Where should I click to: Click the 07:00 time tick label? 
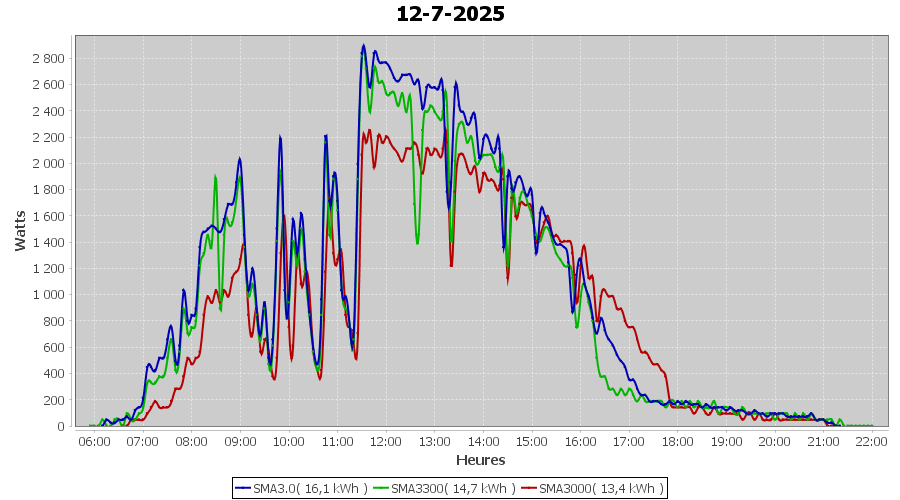point(142,441)
